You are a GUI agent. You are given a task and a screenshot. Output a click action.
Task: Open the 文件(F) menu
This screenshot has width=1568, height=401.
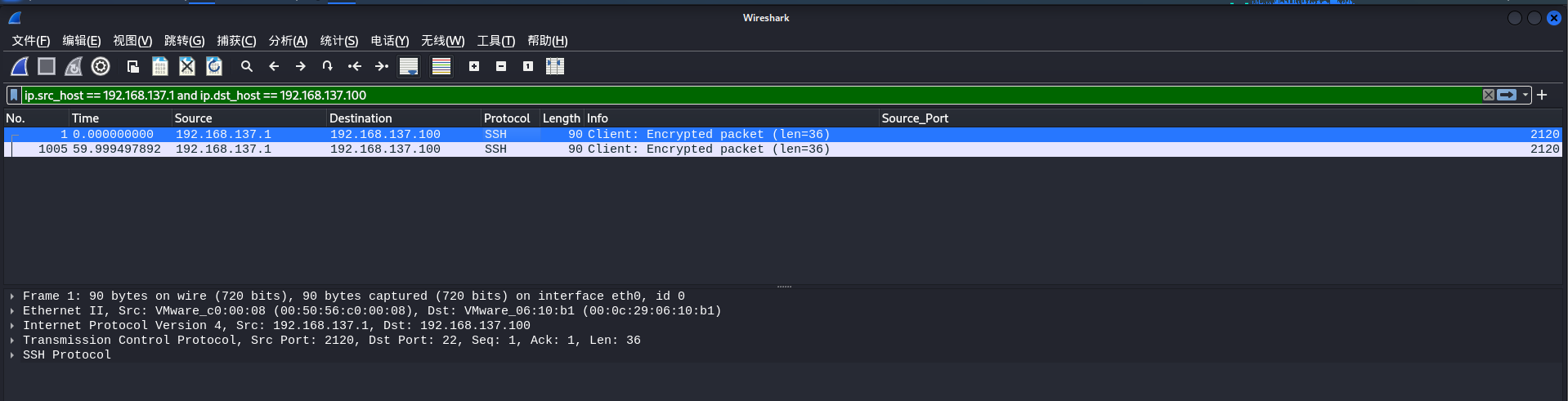point(31,41)
